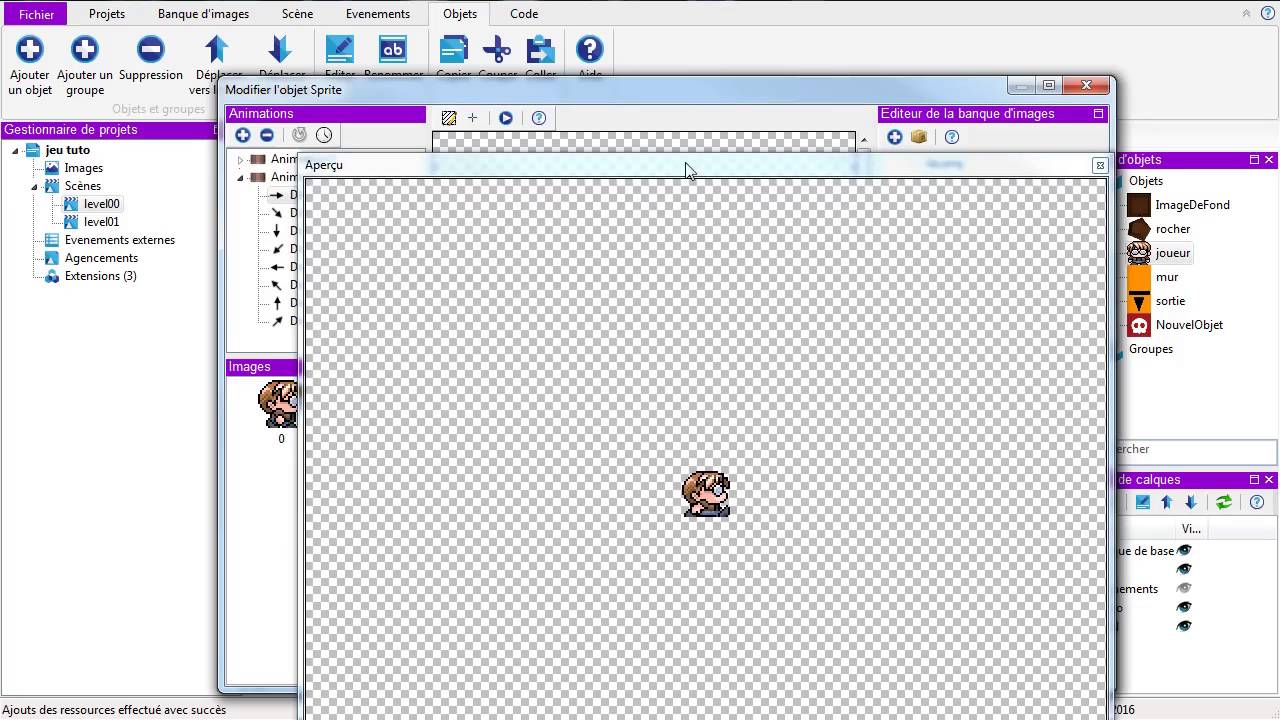Click the Suppression minus icon in the ribbon

tap(151, 49)
